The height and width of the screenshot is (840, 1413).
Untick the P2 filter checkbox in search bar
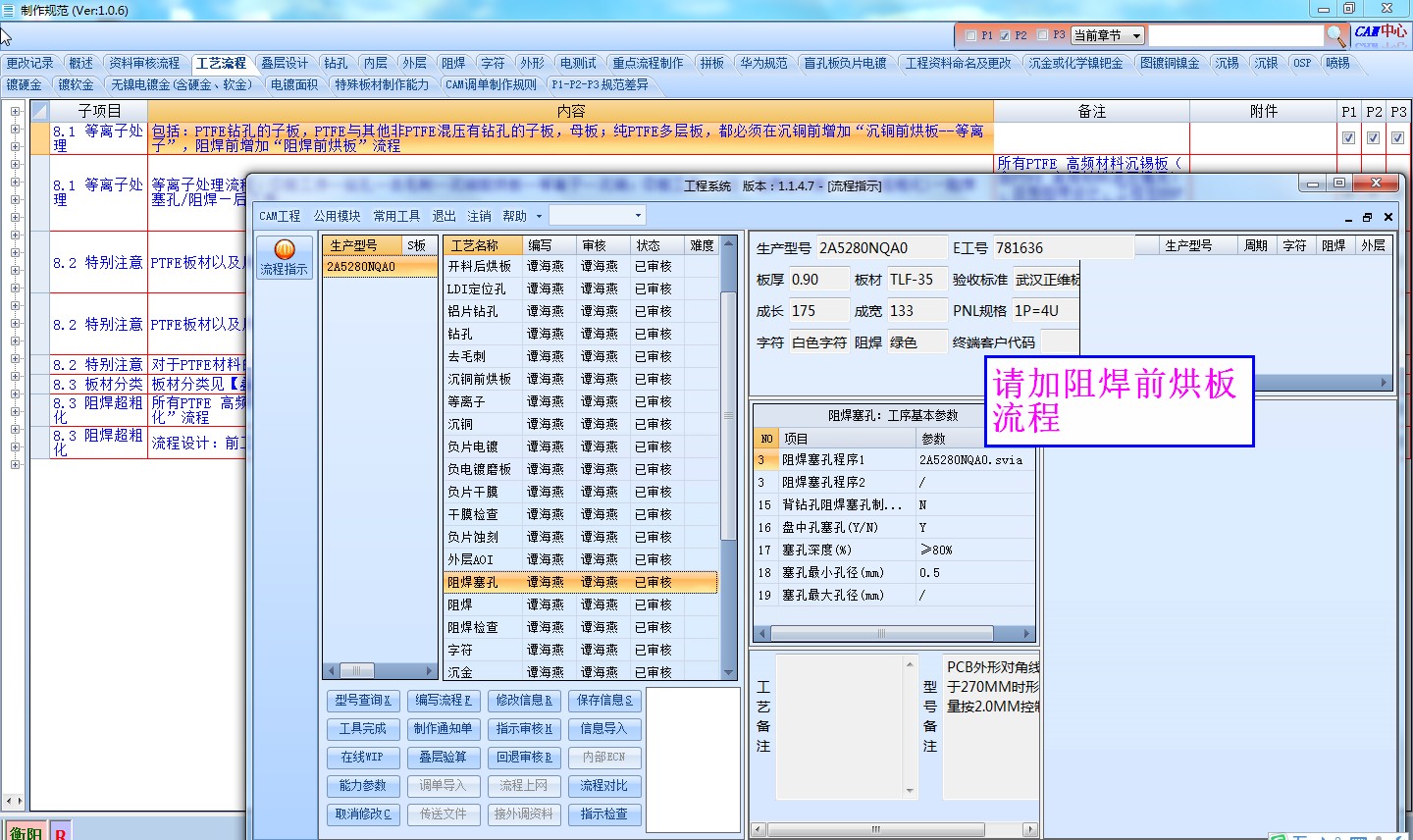point(1004,35)
